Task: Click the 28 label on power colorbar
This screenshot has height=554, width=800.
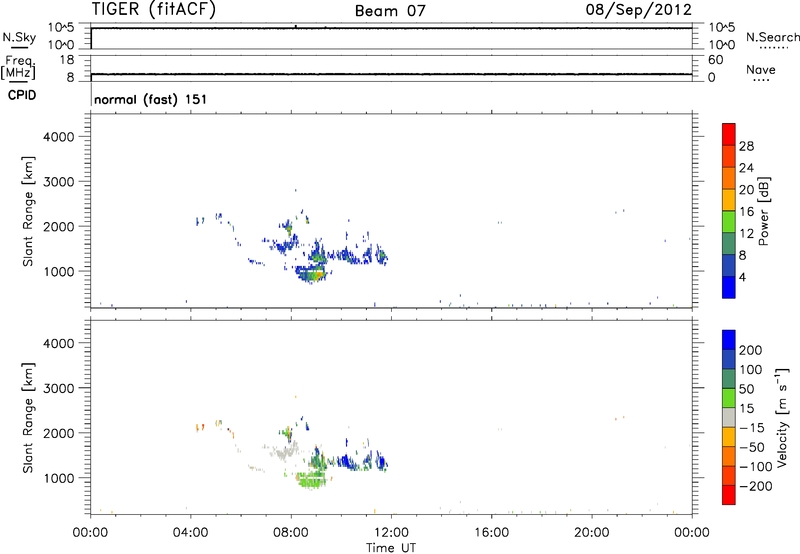Action: 746,146
